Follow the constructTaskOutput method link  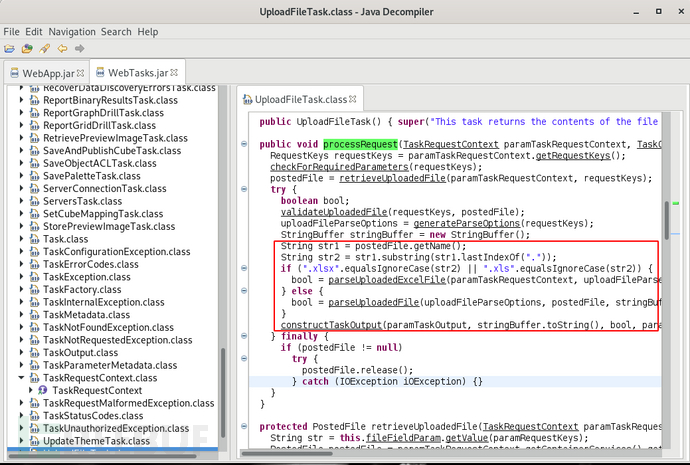tap(331, 325)
